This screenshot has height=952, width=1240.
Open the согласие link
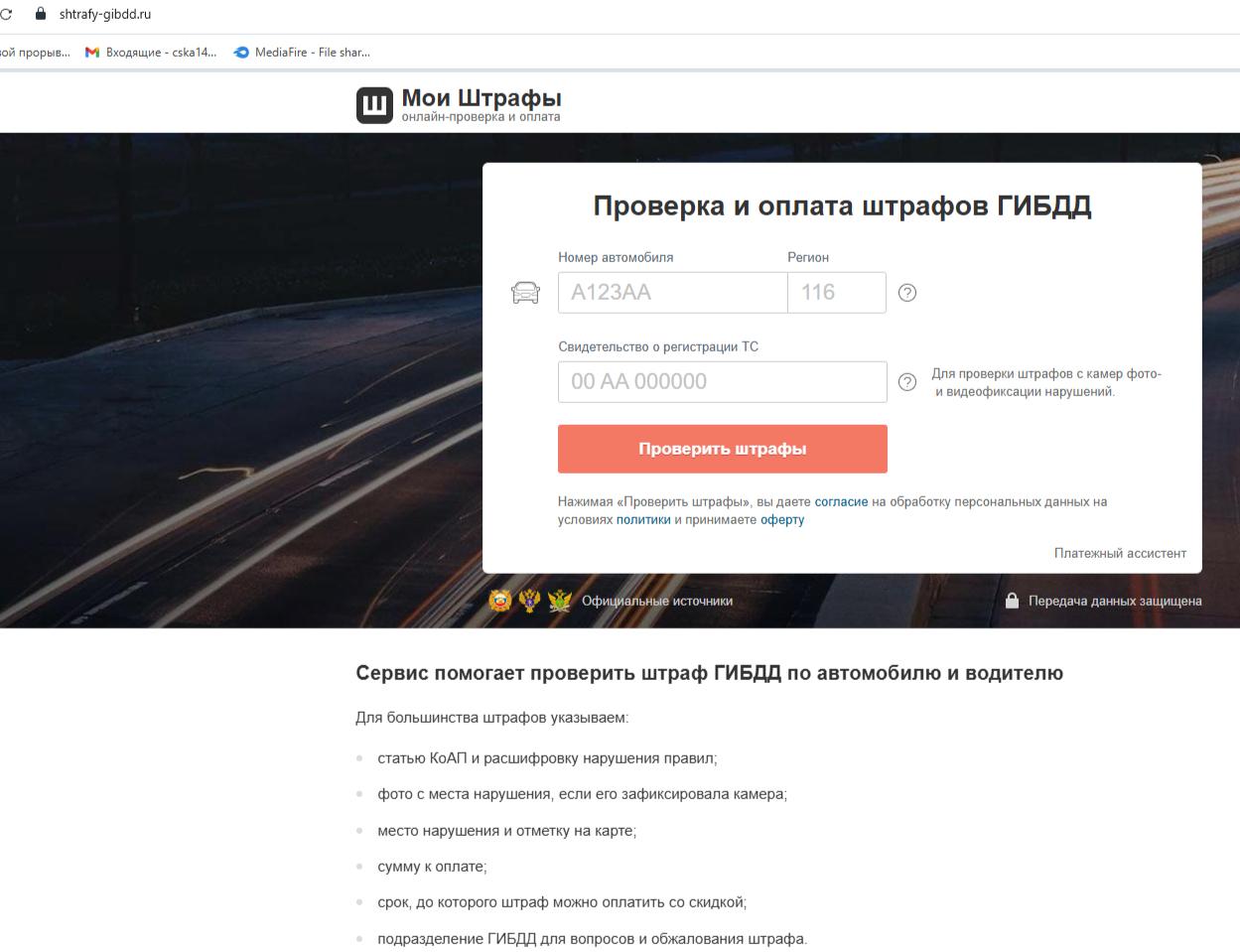coord(841,502)
